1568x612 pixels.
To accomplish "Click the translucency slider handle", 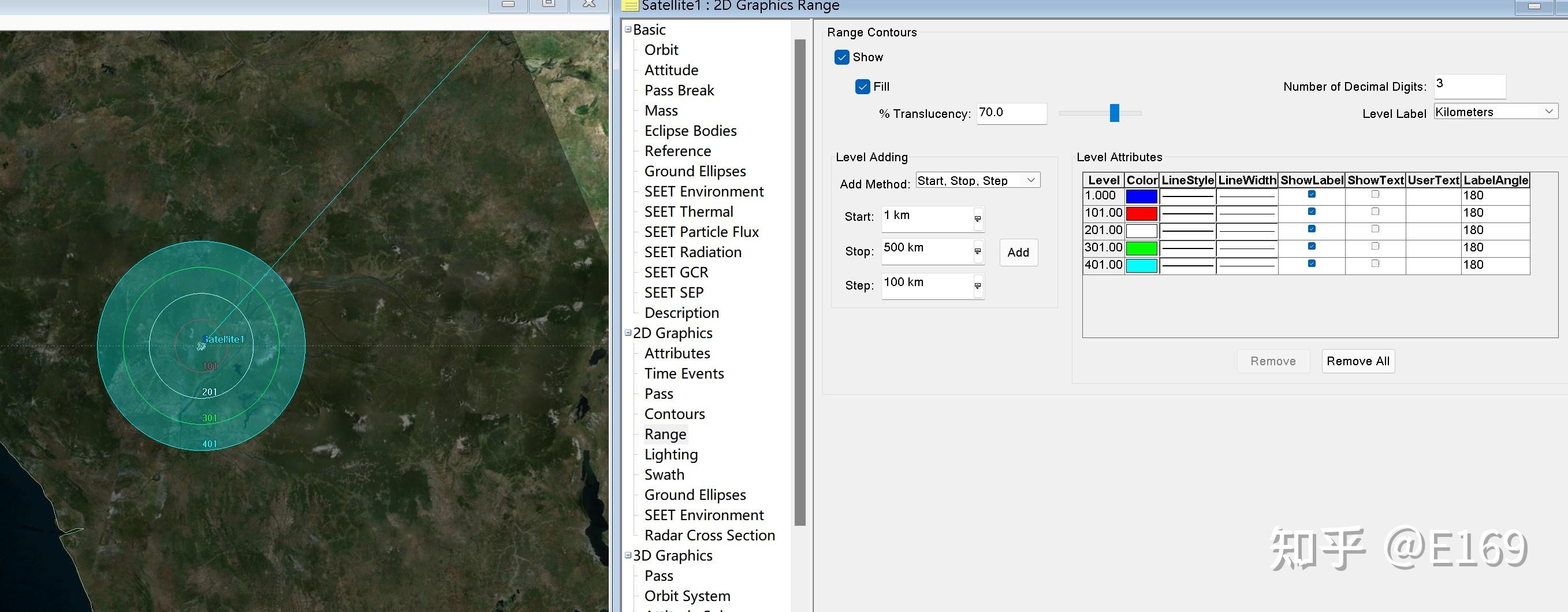I will pos(1114,113).
